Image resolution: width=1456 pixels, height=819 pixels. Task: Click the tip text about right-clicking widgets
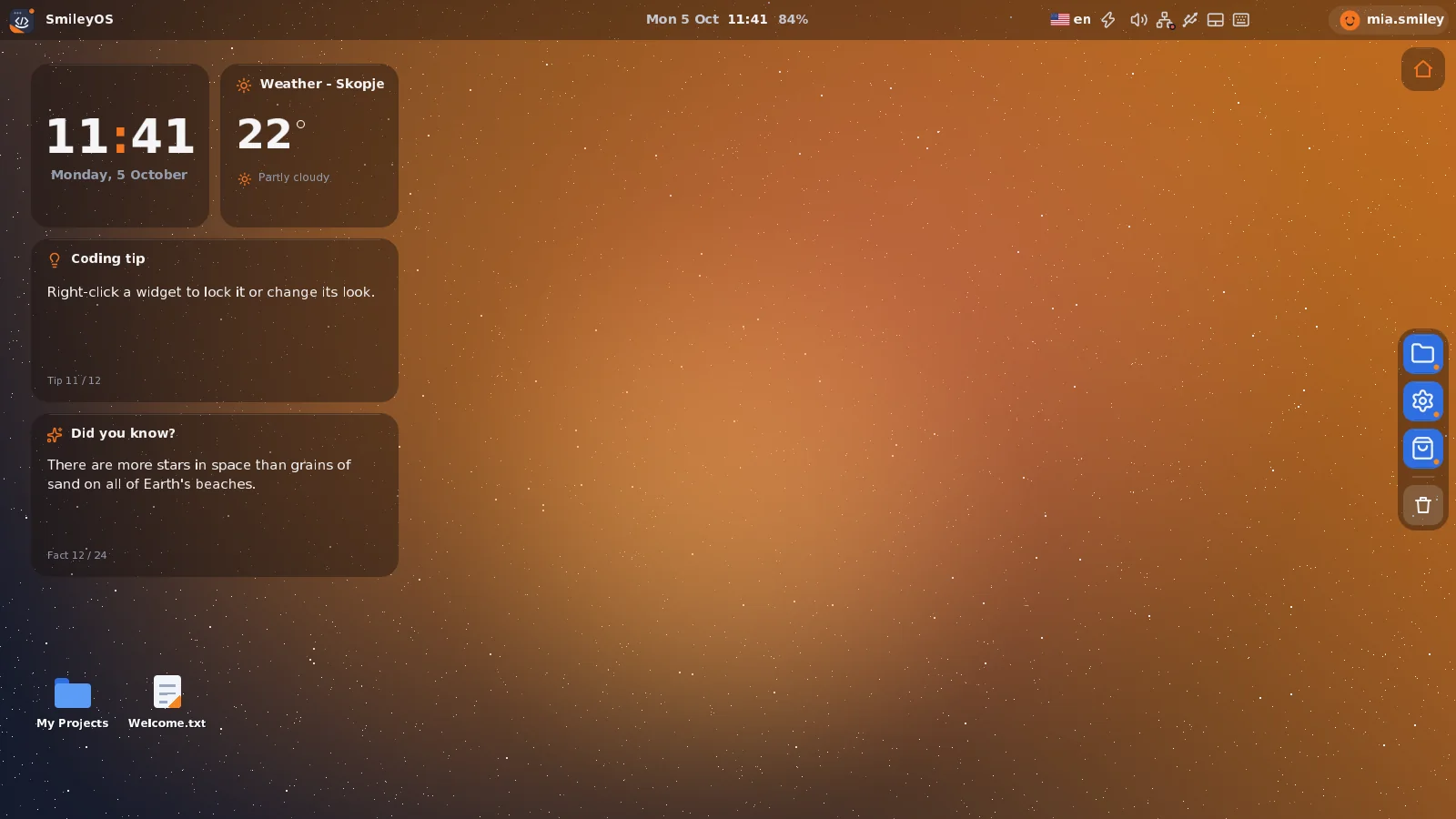(x=211, y=292)
